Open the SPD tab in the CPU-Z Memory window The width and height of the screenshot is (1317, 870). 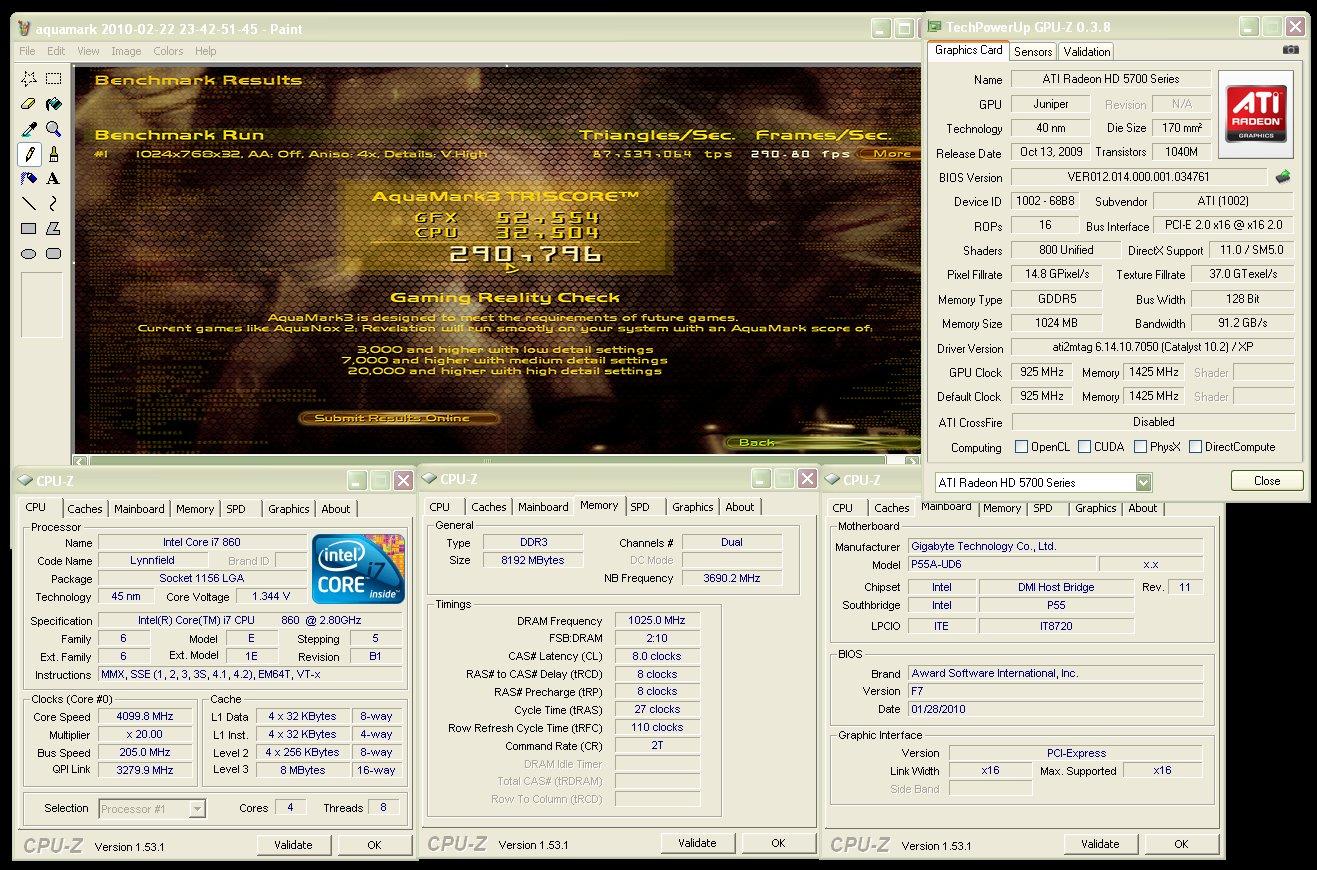click(x=640, y=507)
